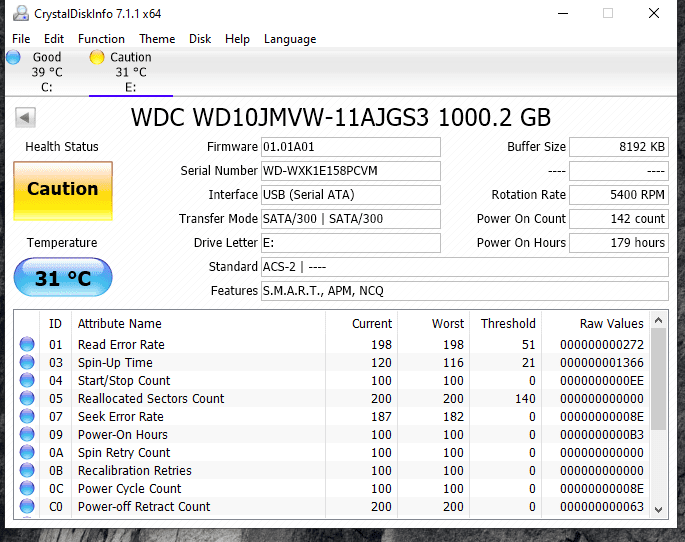Click the CrystalDiskInfo title bar app icon
The height and width of the screenshot is (542, 685).
click(21, 14)
